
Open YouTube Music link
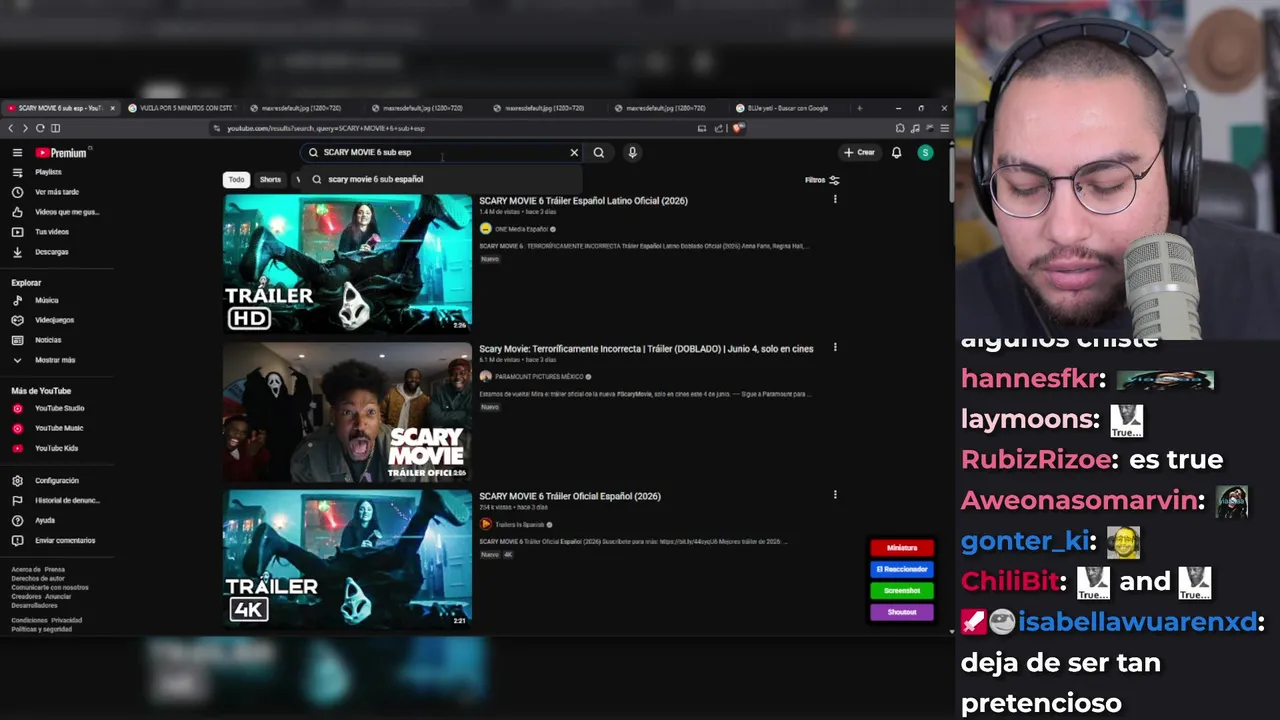(x=58, y=428)
